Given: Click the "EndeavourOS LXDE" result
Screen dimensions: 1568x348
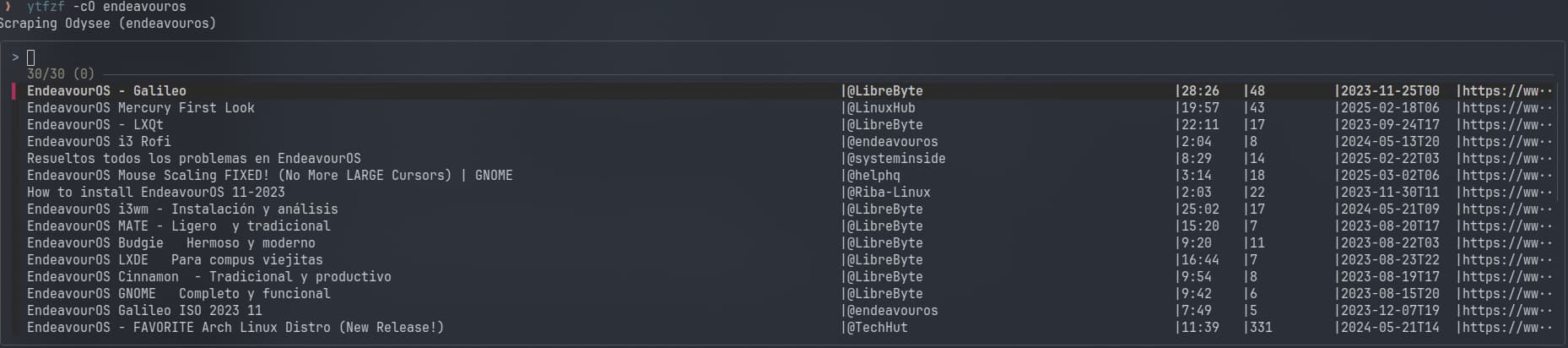Looking at the screenshot, I should pyautogui.click(x=175, y=260).
